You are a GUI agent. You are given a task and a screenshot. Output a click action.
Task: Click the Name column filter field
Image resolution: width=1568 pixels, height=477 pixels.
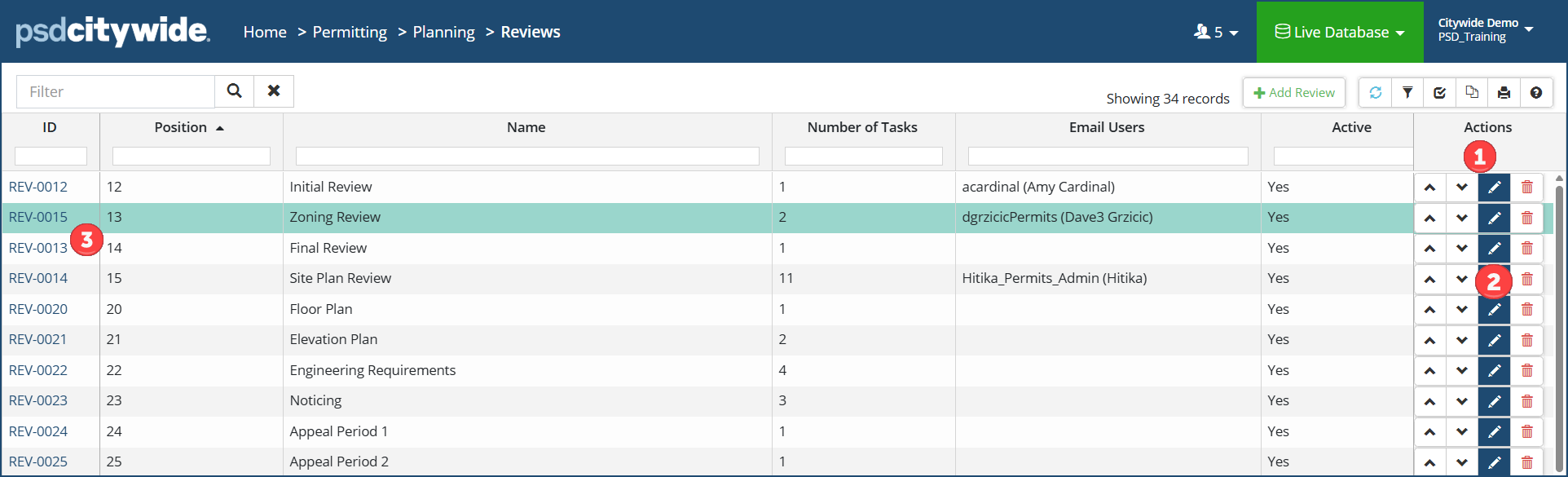tap(527, 156)
